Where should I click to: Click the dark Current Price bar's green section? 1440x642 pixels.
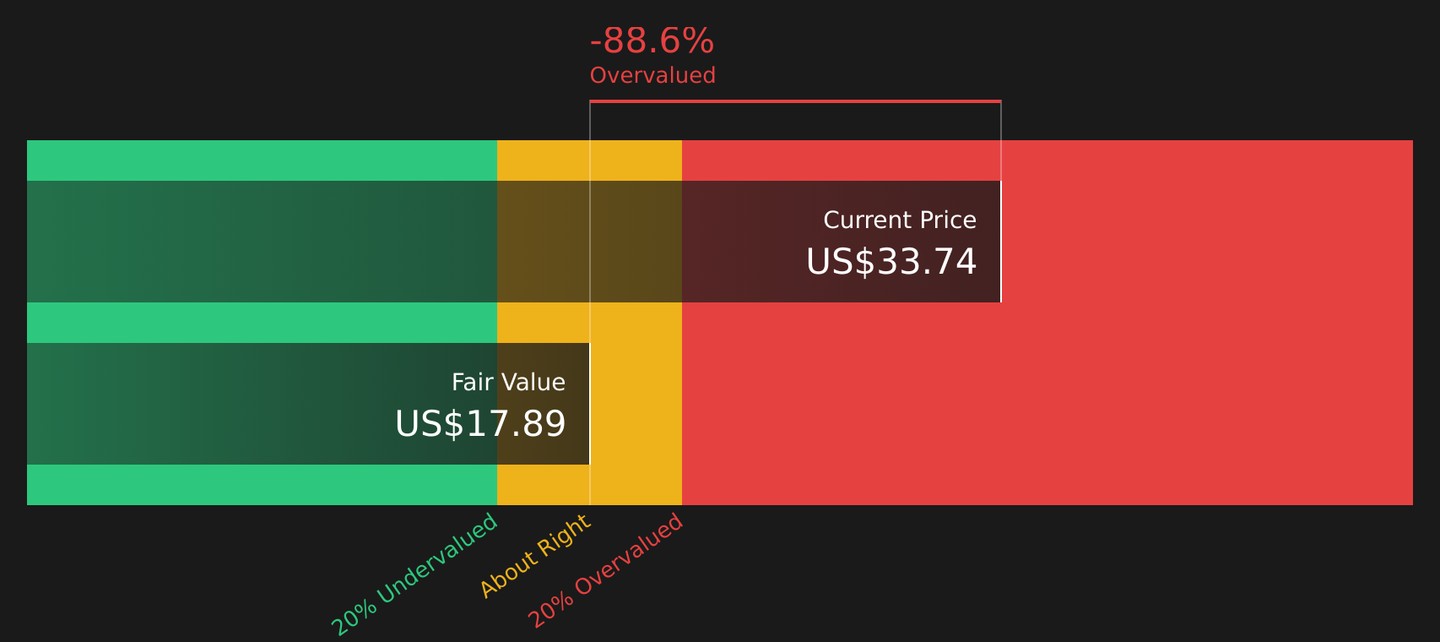[x=262, y=241]
